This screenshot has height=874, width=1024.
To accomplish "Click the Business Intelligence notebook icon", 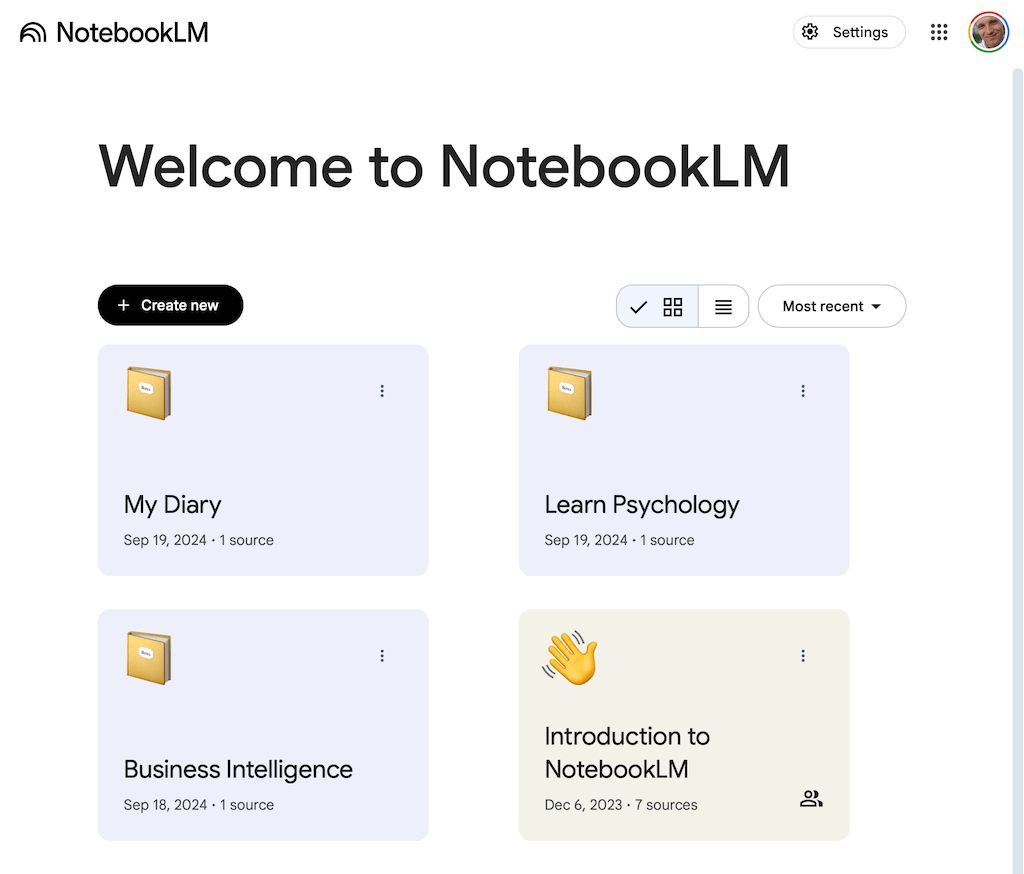I will [148, 657].
